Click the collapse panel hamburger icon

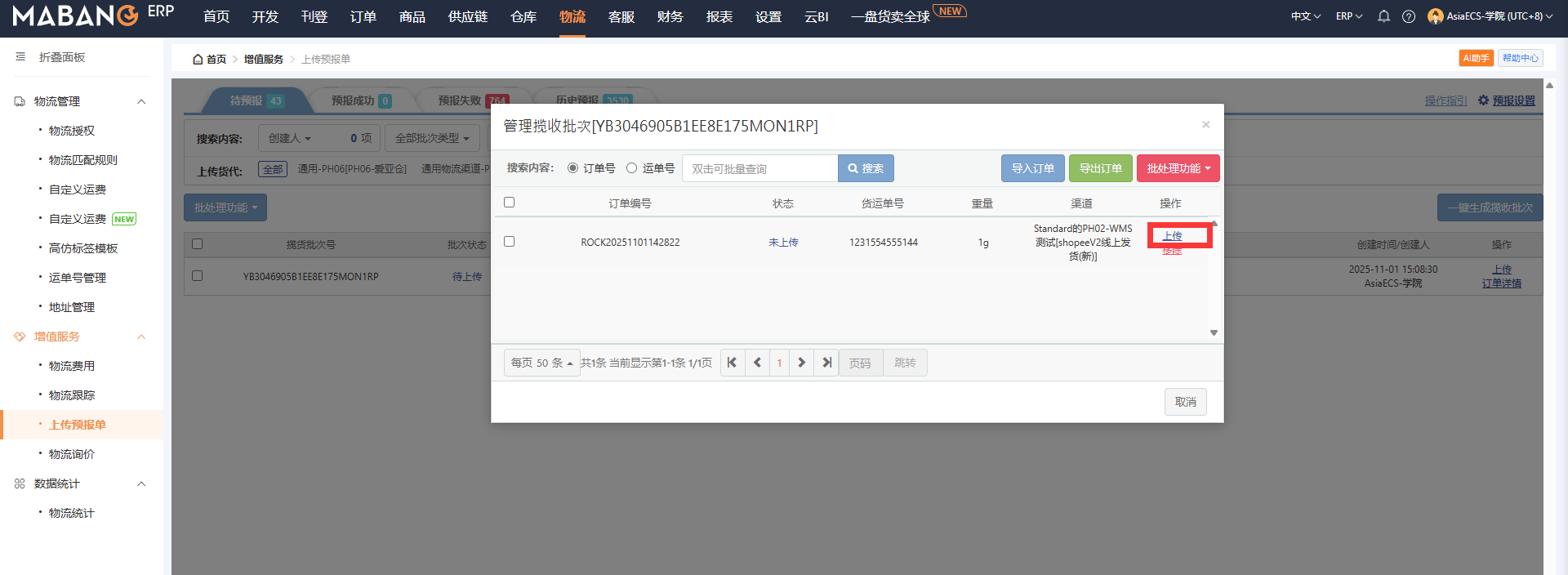(x=20, y=57)
